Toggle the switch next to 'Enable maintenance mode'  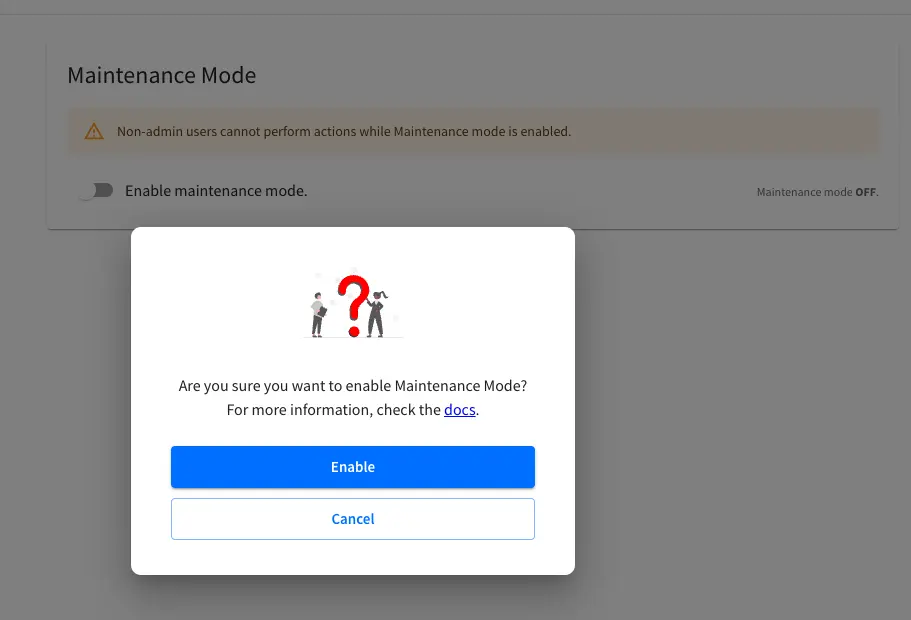(96, 190)
